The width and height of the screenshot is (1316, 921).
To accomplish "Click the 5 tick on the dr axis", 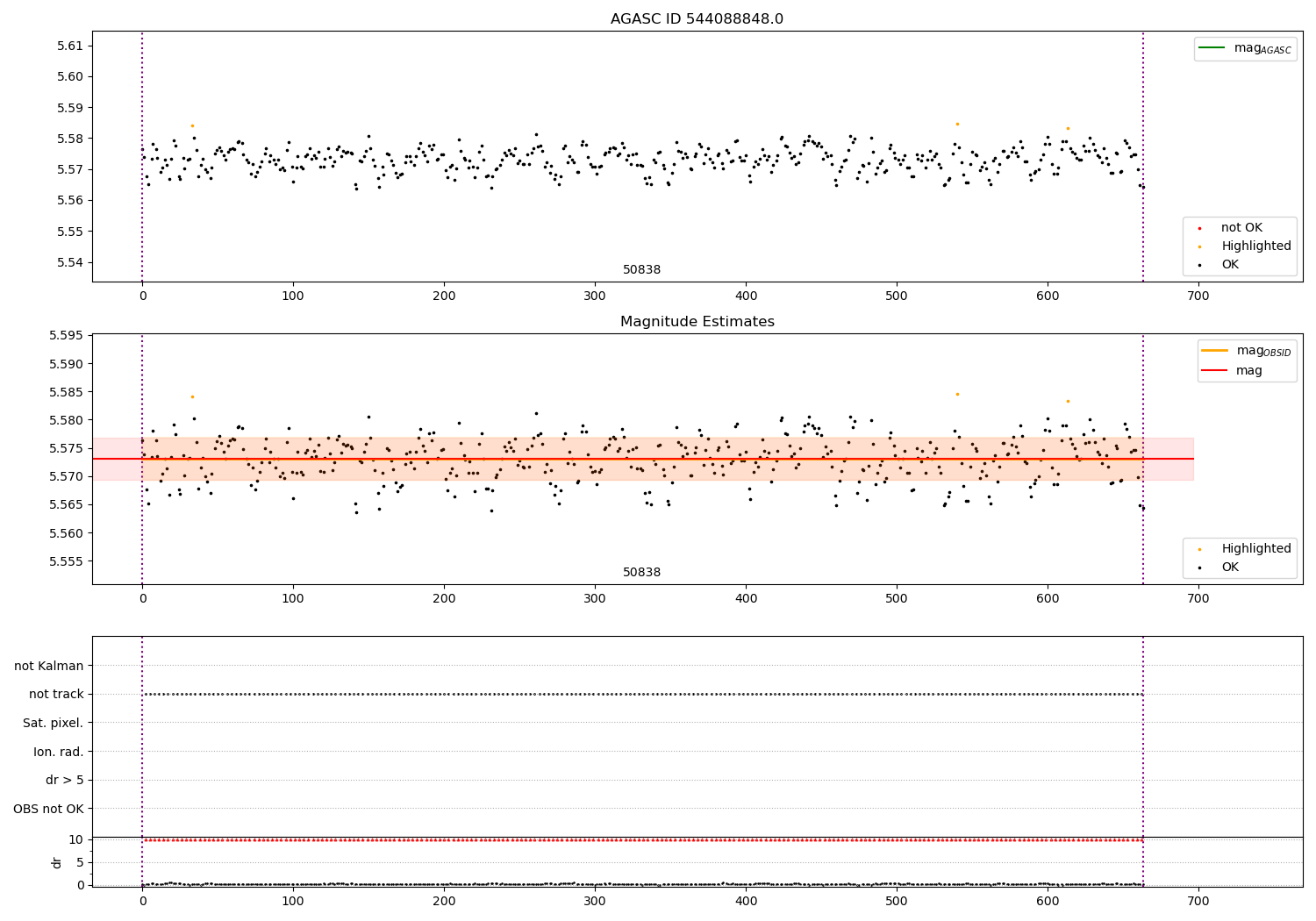I will point(80,862).
